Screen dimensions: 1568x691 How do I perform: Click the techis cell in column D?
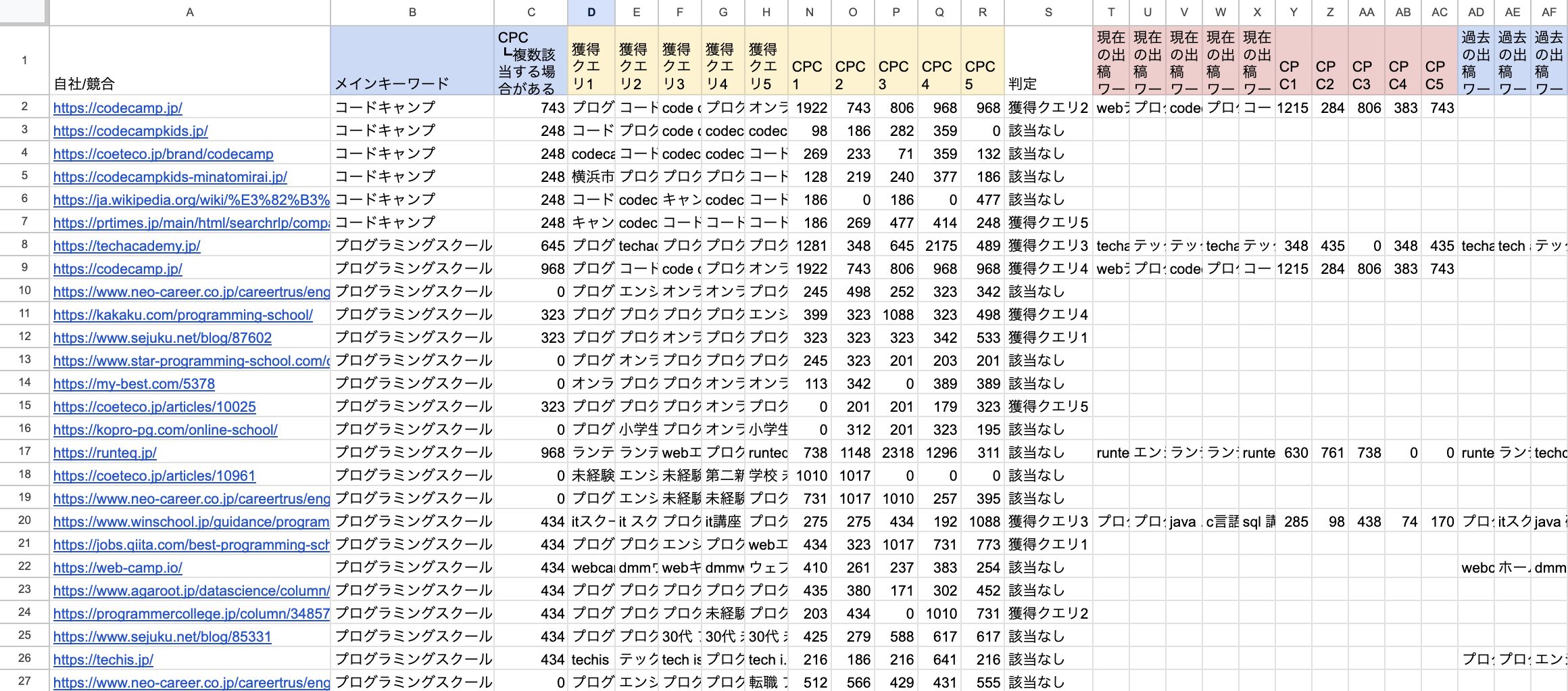(x=591, y=659)
